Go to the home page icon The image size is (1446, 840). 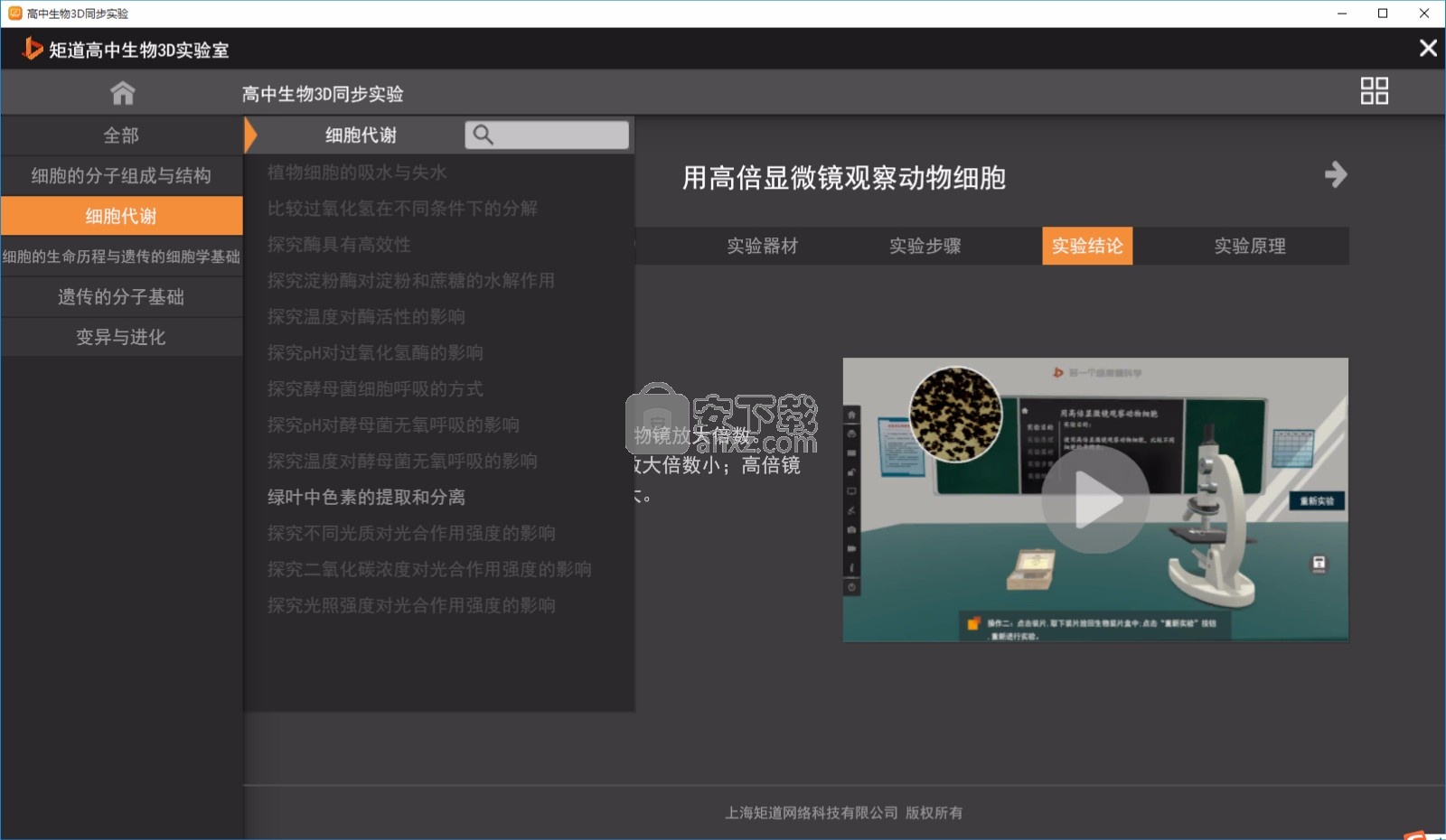(122, 93)
